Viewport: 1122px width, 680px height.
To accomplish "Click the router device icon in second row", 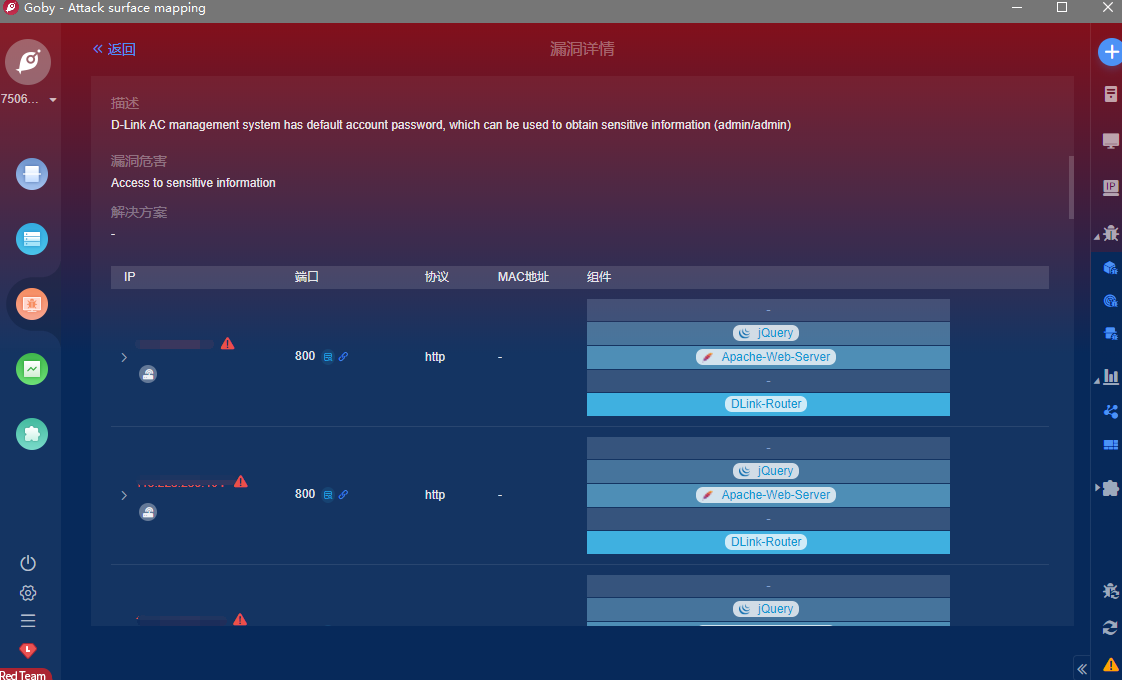I will (148, 512).
